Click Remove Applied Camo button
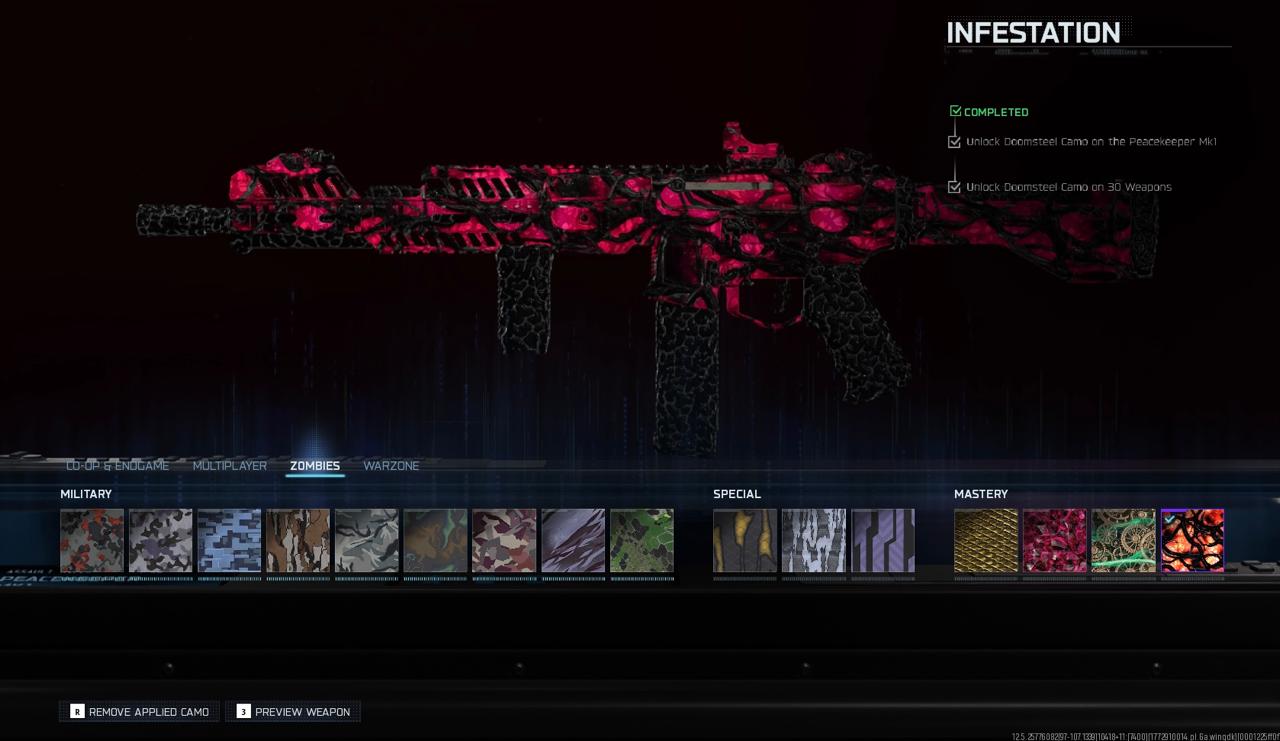This screenshot has width=1280, height=741. tap(139, 712)
